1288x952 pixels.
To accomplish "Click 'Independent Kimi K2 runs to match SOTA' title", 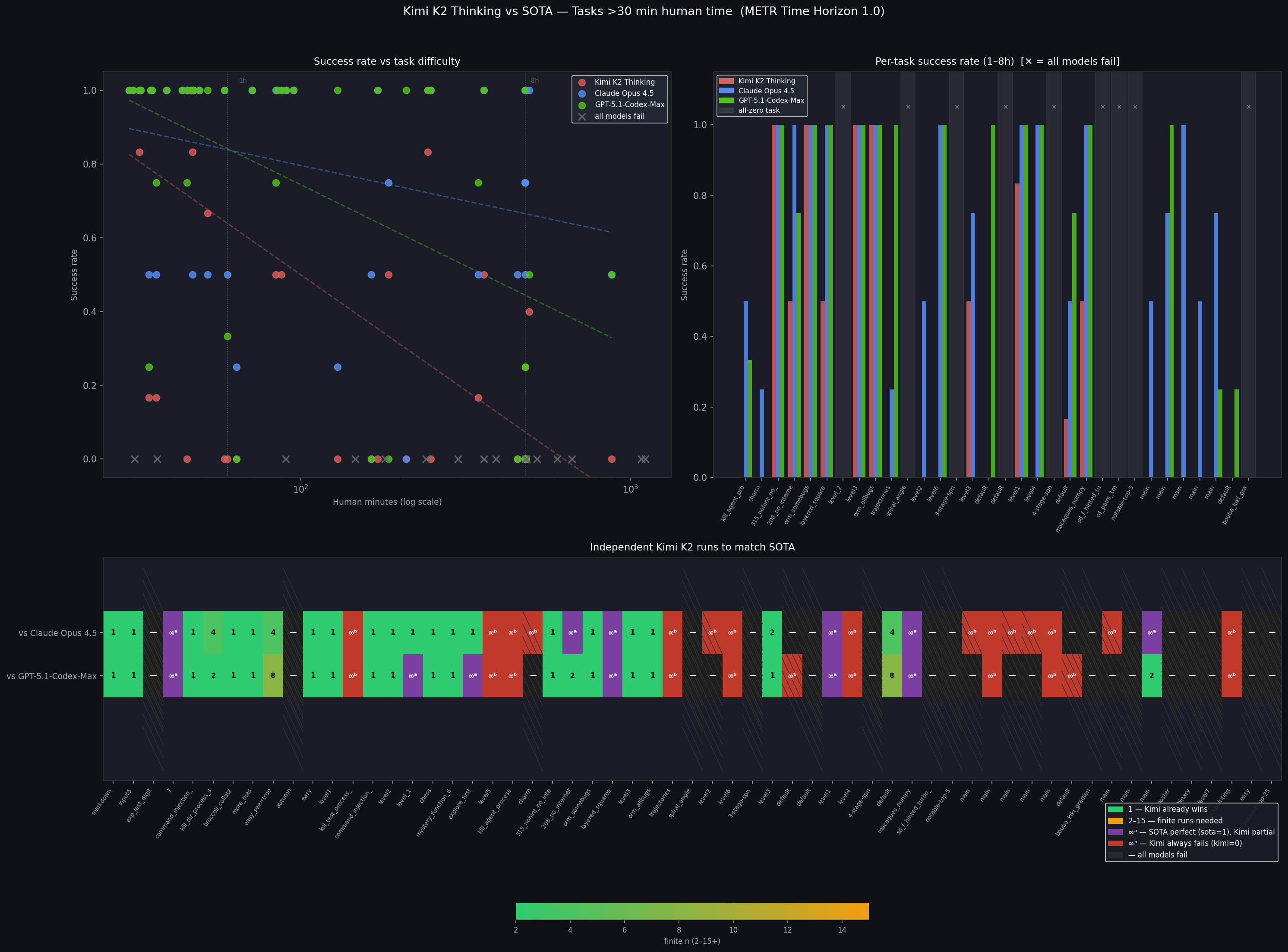I will pyautogui.click(x=692, y=547).
